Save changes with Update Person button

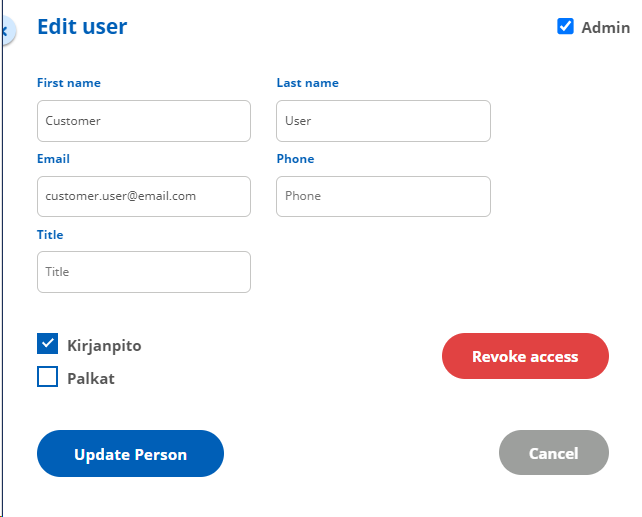[130, 454]
